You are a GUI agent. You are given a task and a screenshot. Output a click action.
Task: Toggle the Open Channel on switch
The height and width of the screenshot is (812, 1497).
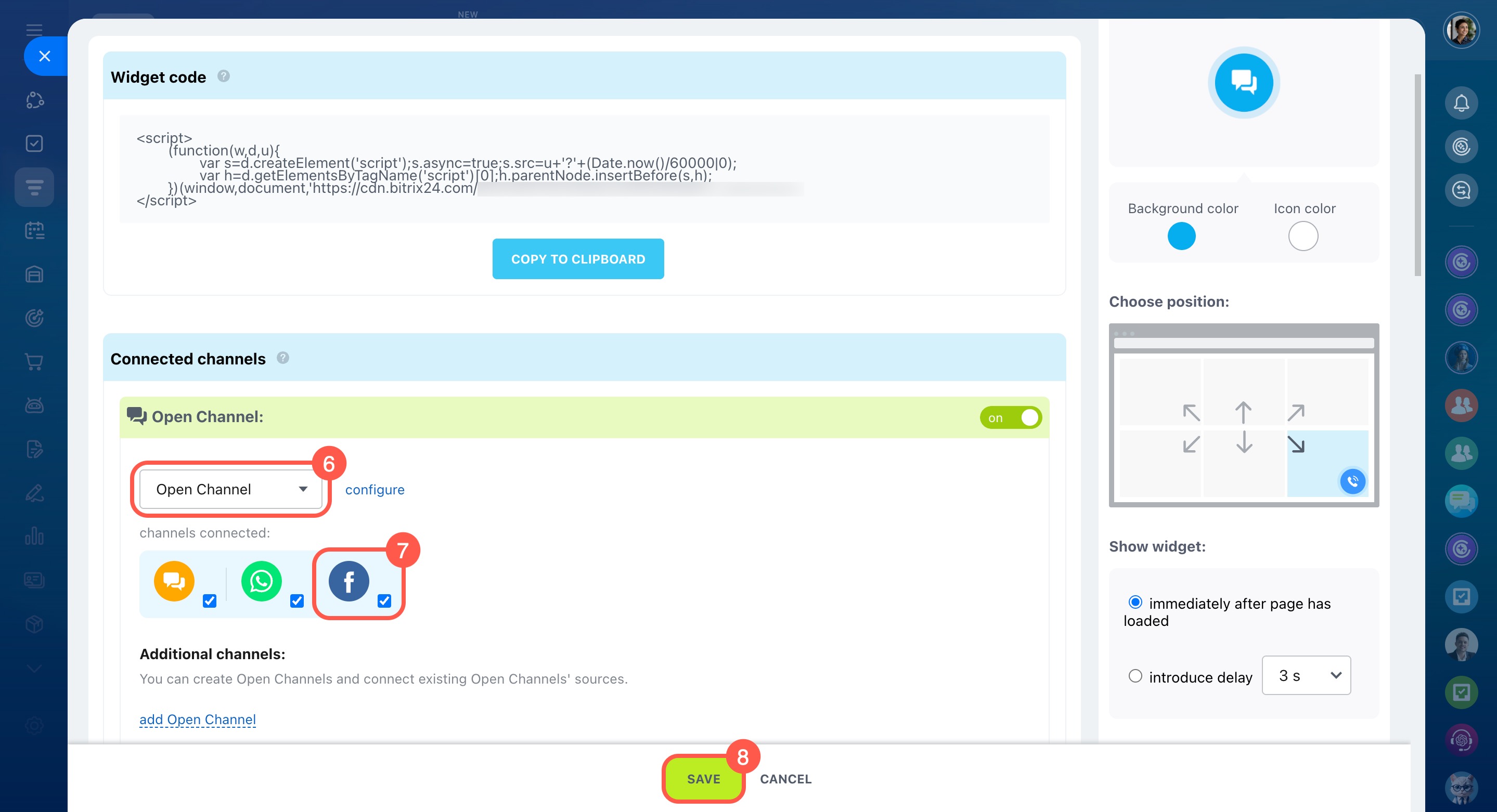click(x=1011, y=417)
